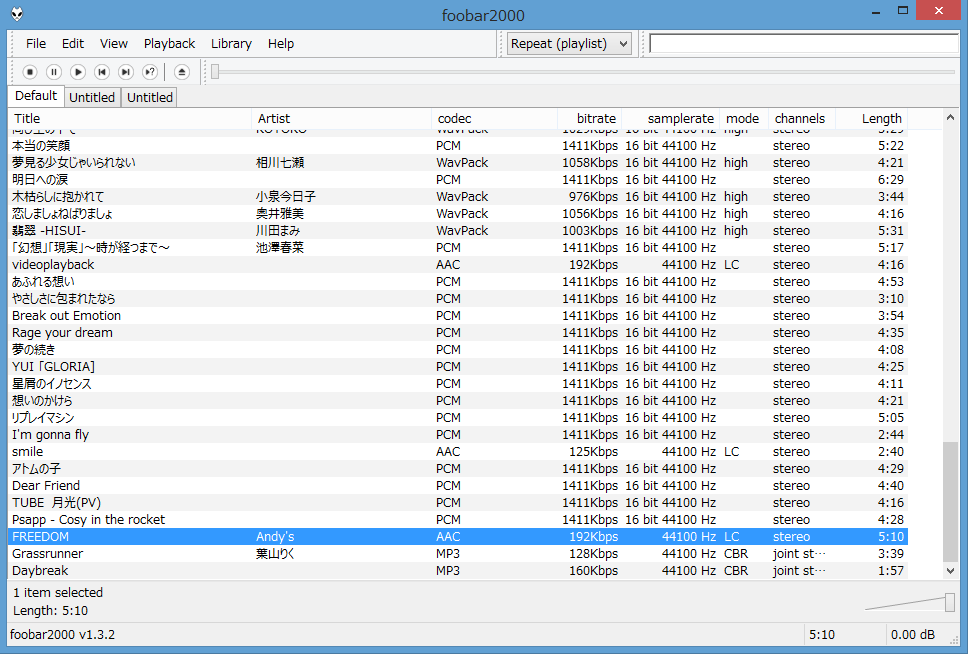
Task: Select the track "夢の続き"
Action: coord(457,350)
